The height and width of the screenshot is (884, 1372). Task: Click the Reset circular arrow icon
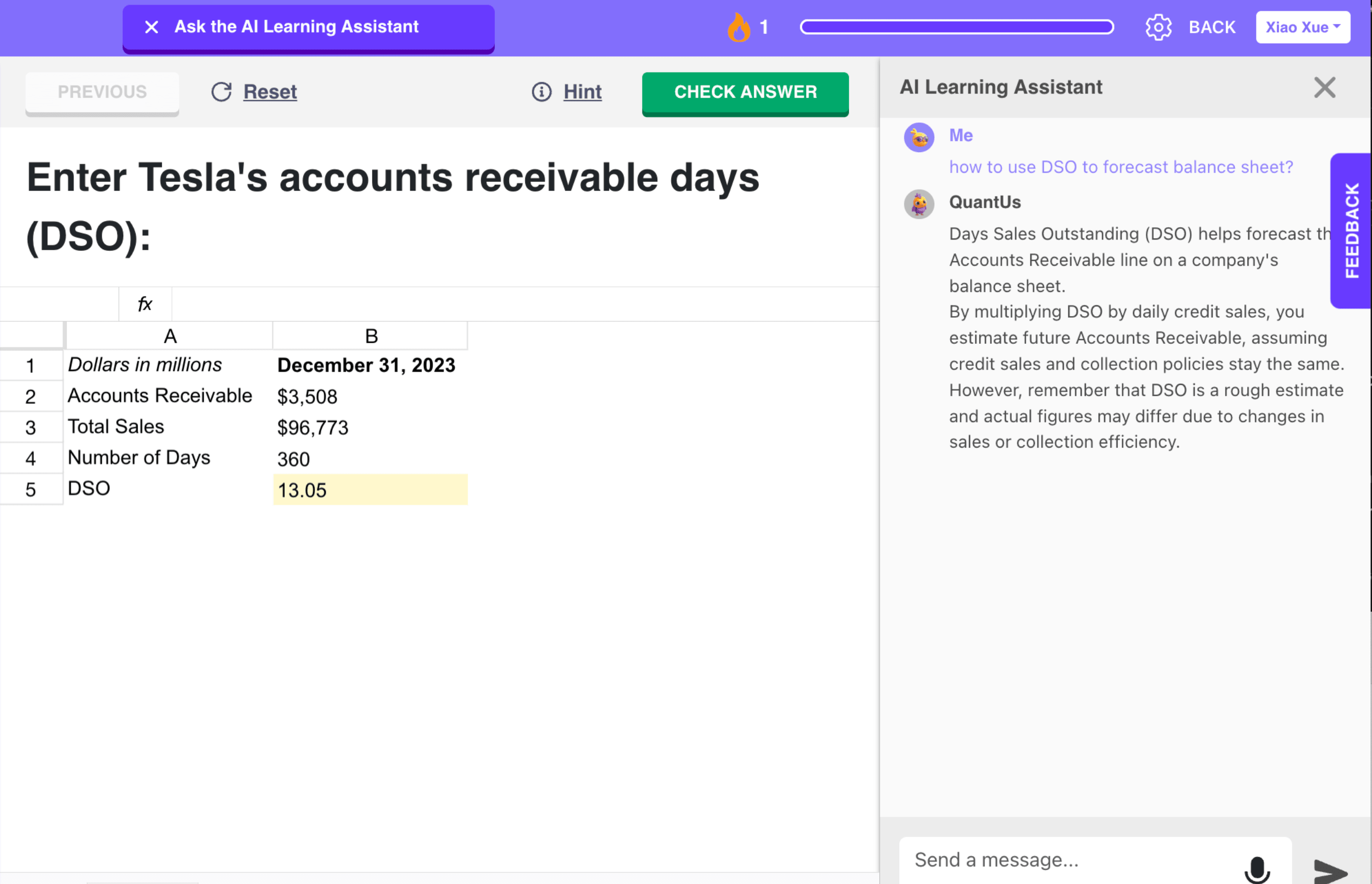(x=222, y=91)
